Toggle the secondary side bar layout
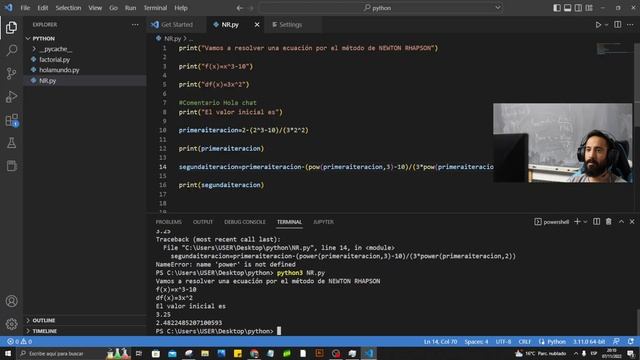 pyautogui.click(x=578, y=8)
